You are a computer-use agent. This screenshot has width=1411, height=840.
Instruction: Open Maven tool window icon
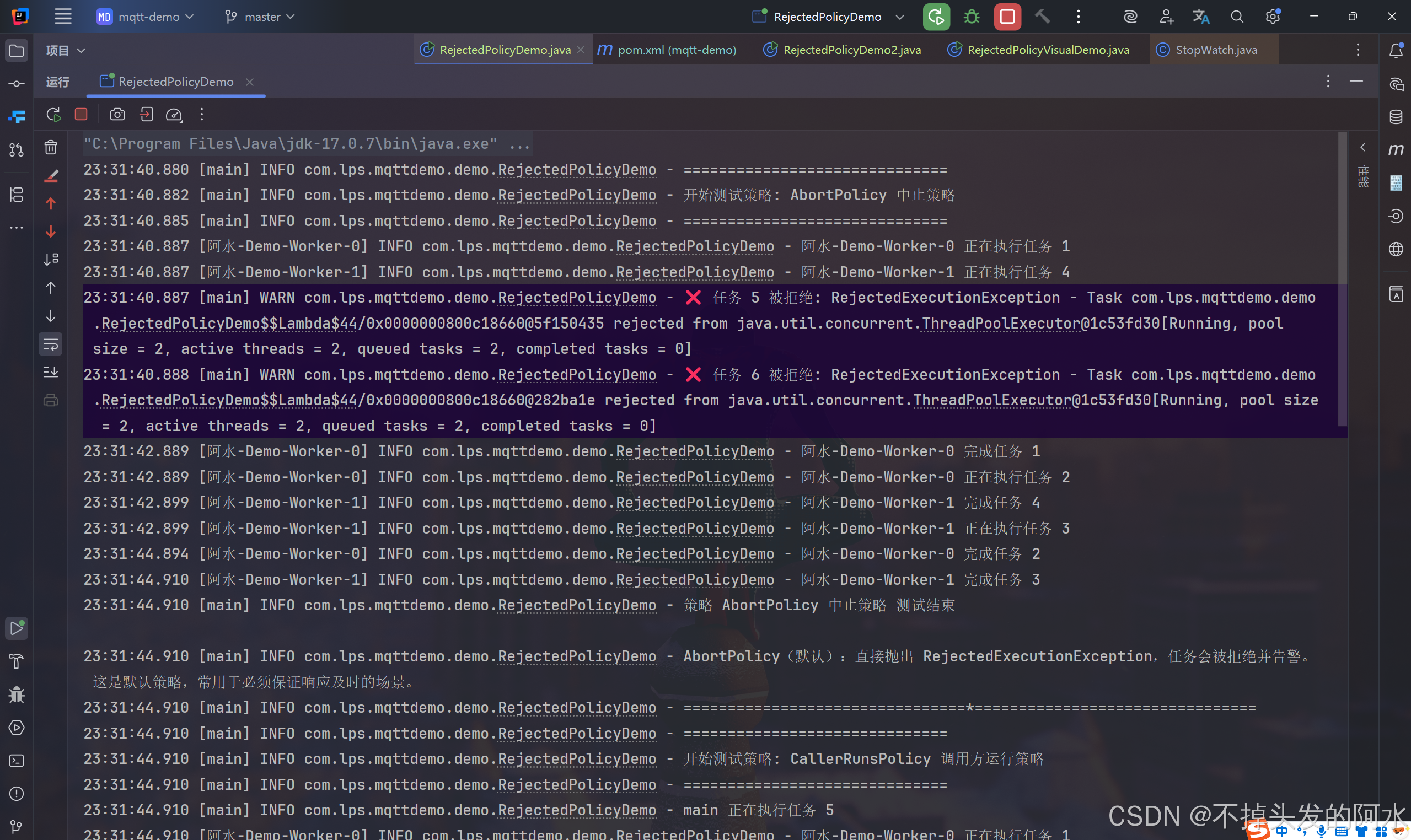click(1396, 149)
